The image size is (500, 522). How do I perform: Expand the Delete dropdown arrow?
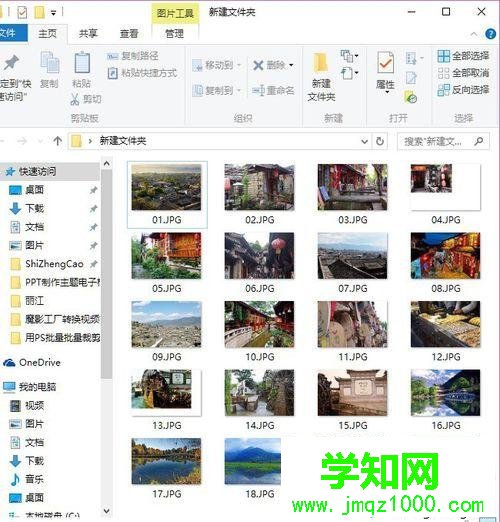(x=291, y=65)
